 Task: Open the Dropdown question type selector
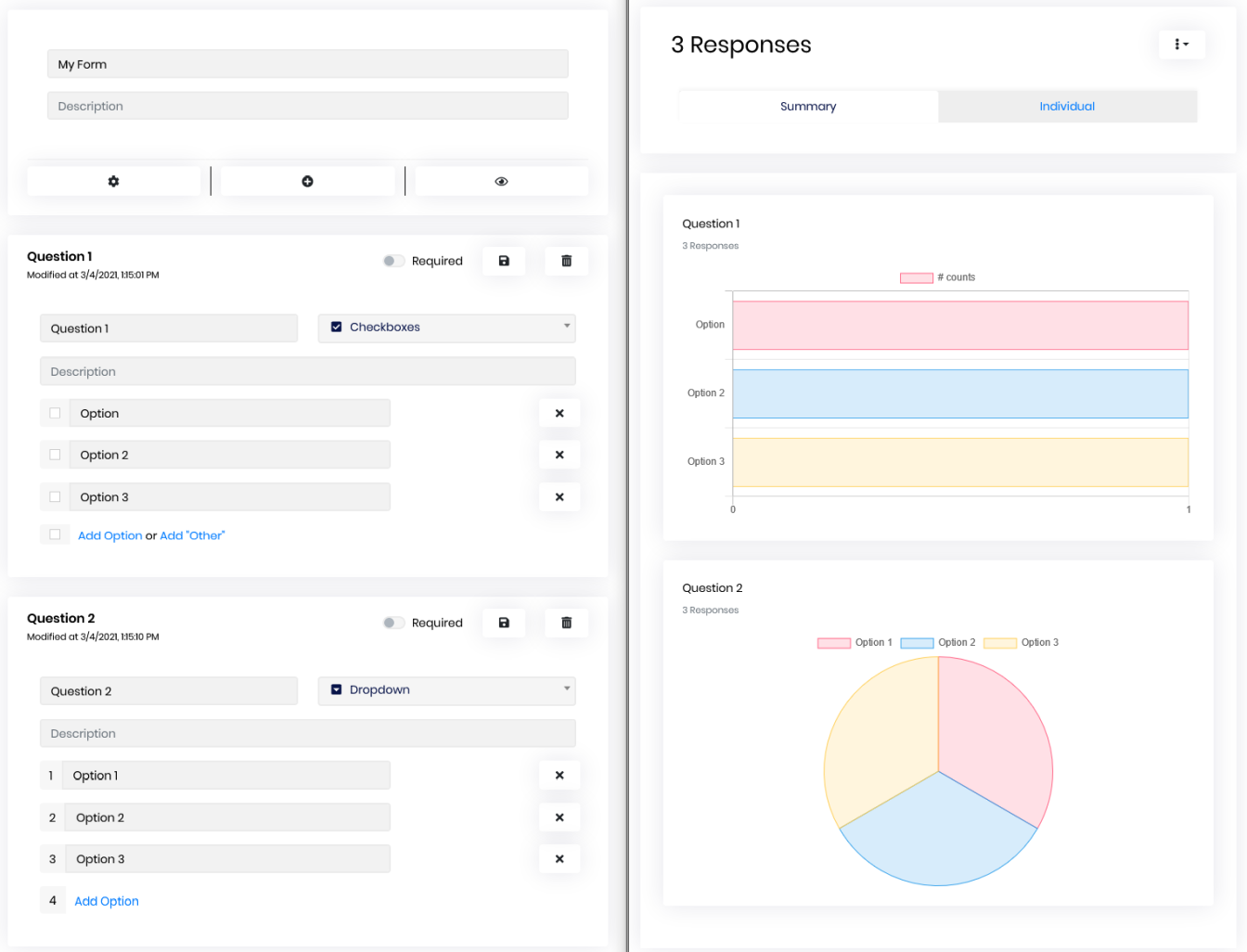(446, 690)
